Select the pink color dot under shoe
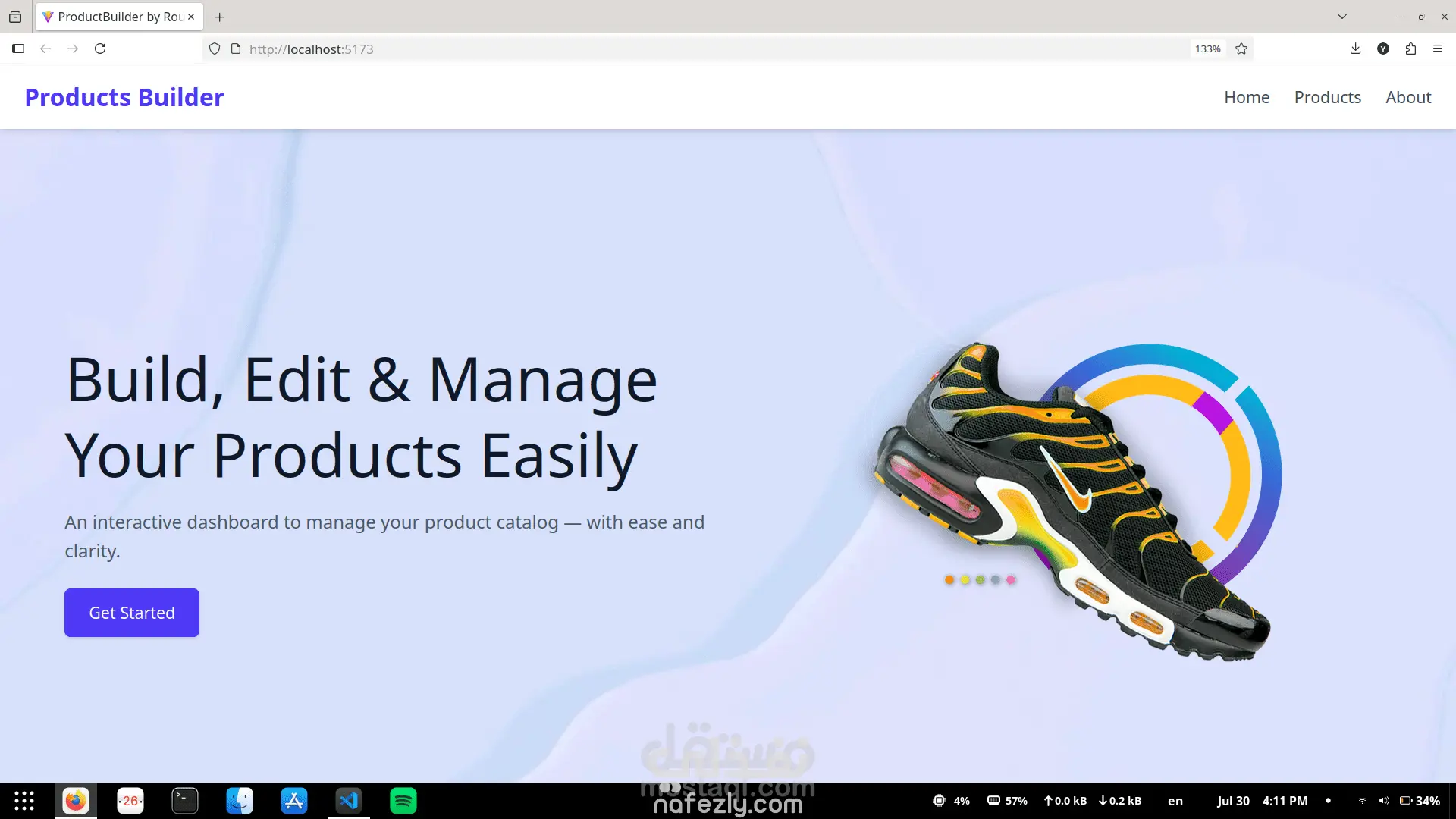Image resolution: width=1456 pixels, height=819 pixels. (1010, 580)
